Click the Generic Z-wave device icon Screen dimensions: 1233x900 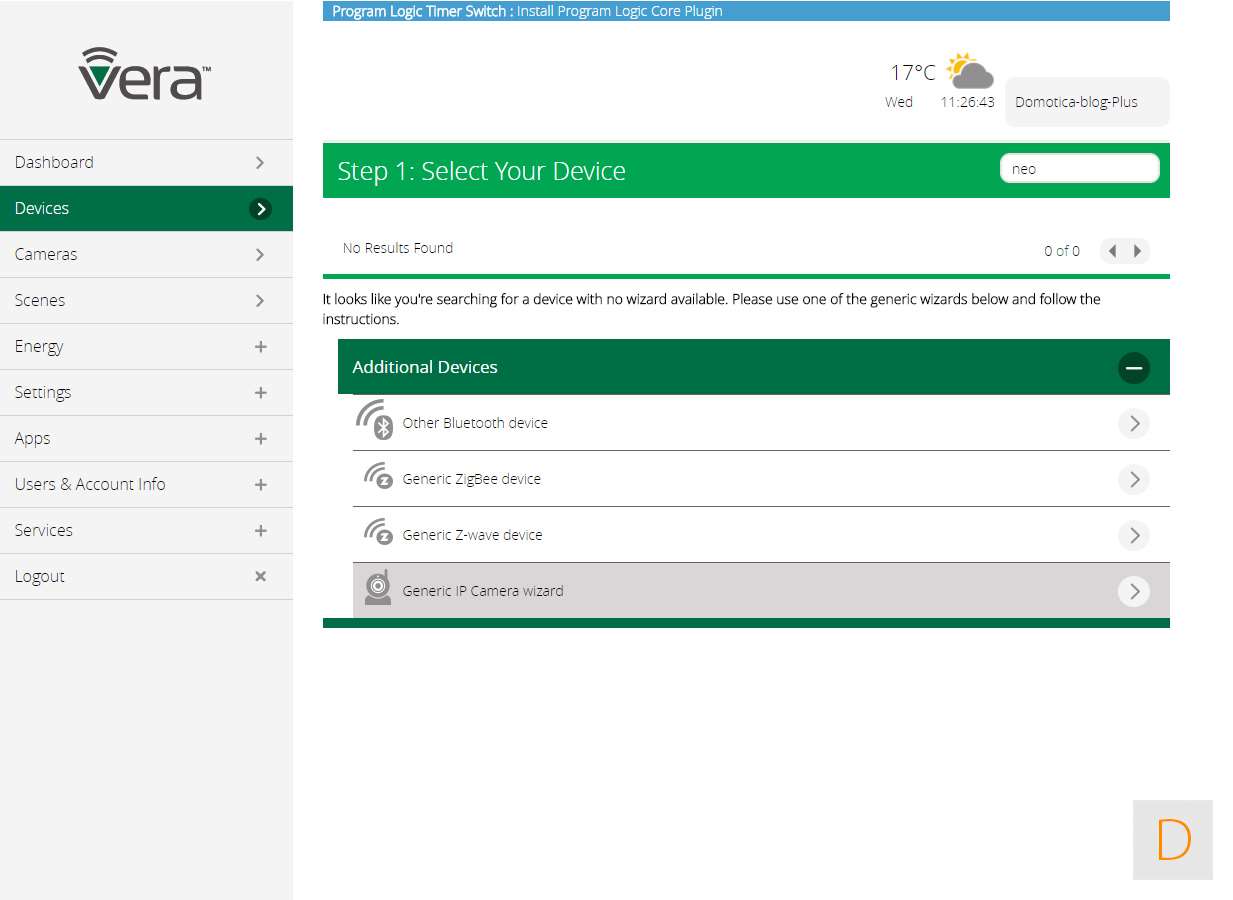(x=377, y=533)
